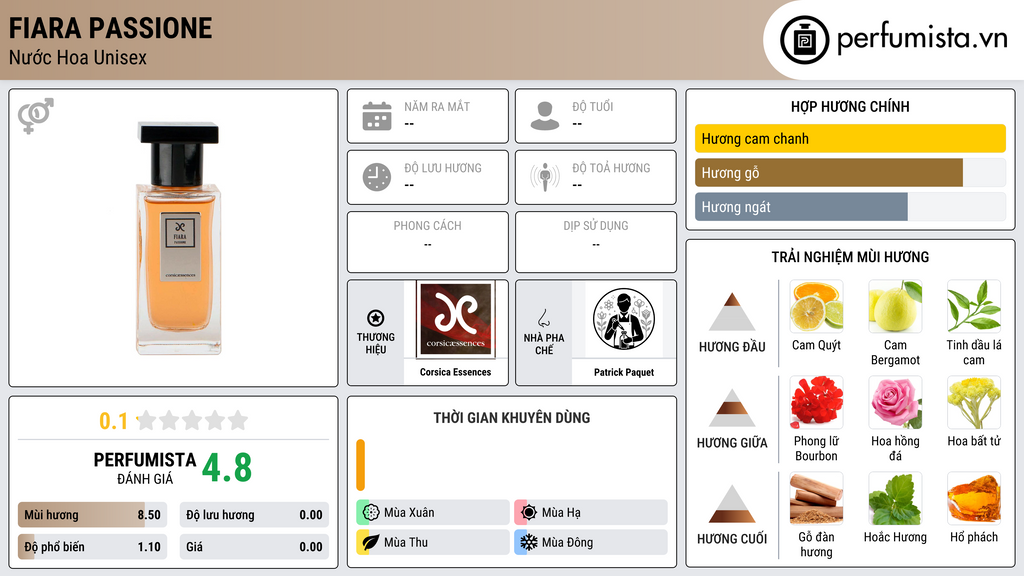Click the sillage icon beside Độ toả hương
This screenshot has height=576, width=1024.
(x=545, y=177)
